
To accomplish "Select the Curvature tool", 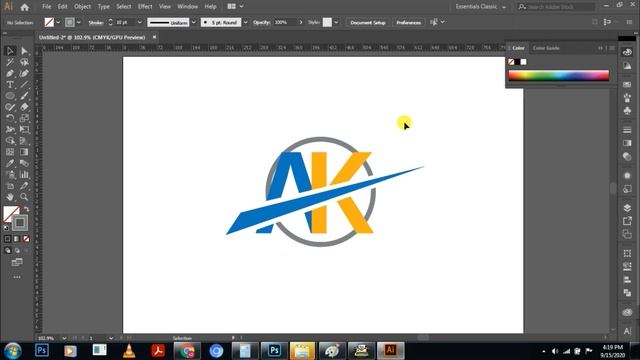I will click(x=24, y=73).
